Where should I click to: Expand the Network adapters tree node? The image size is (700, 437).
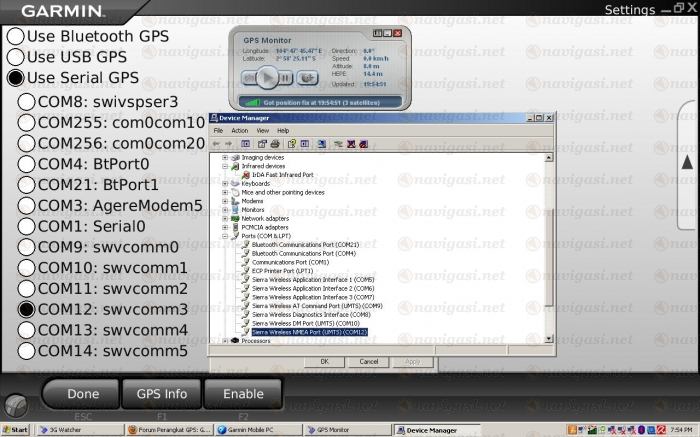click(225, 217)
